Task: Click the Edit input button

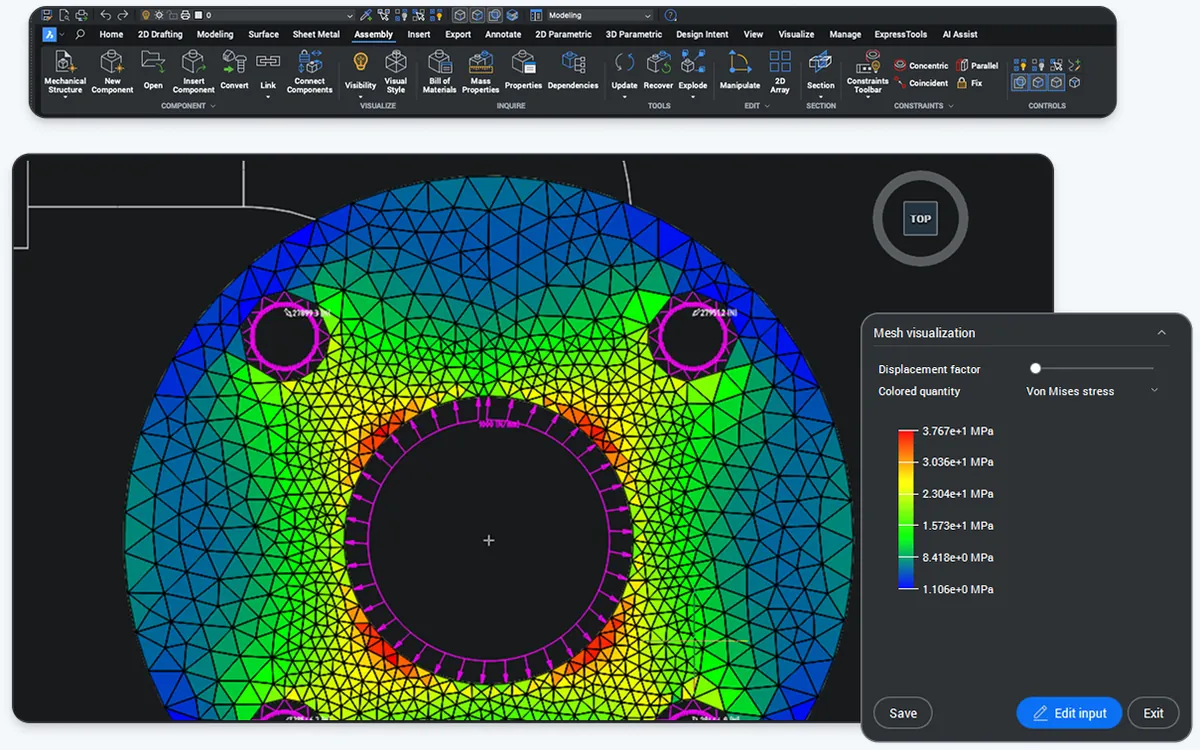Action: [x=1069, y=713]
